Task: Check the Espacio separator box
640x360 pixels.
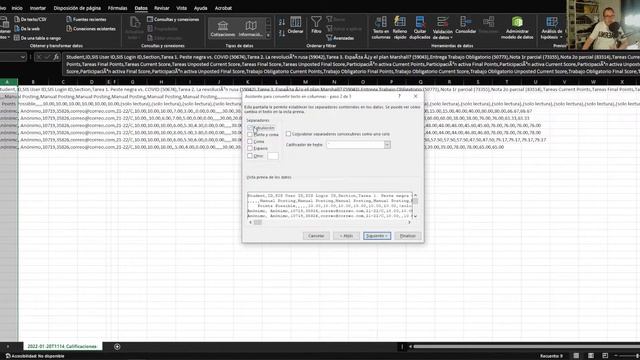Action: [250, 149]
